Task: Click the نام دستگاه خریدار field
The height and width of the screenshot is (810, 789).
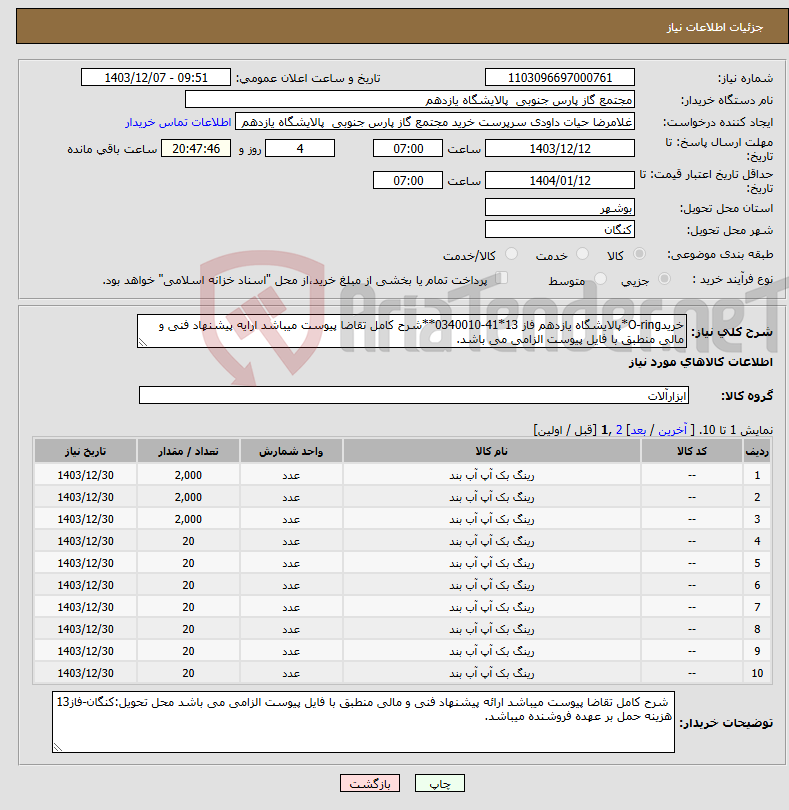Action: [410, 100]
